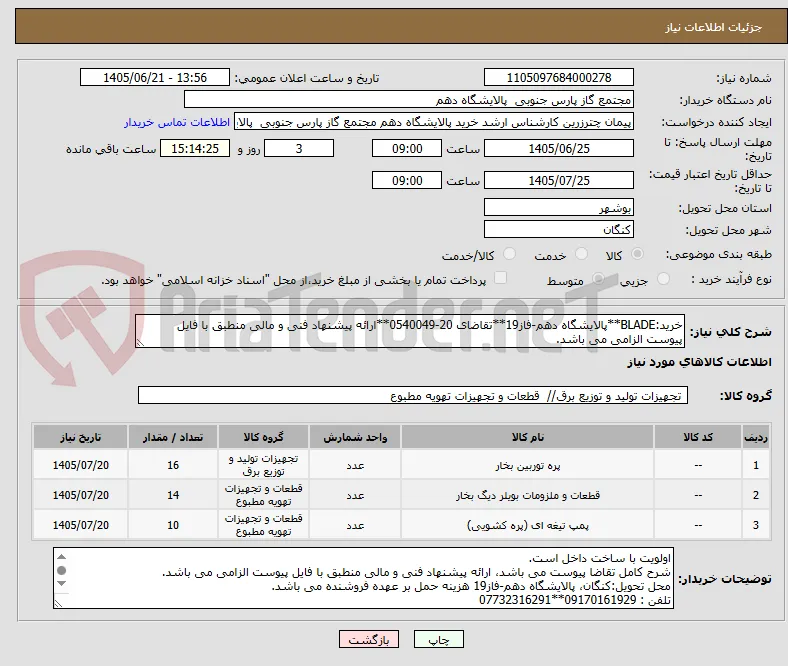Image resolution: width=788 pixels, height=666 pixels.
Task: Click the نام کالا column header
Action: tap(527, 437)
